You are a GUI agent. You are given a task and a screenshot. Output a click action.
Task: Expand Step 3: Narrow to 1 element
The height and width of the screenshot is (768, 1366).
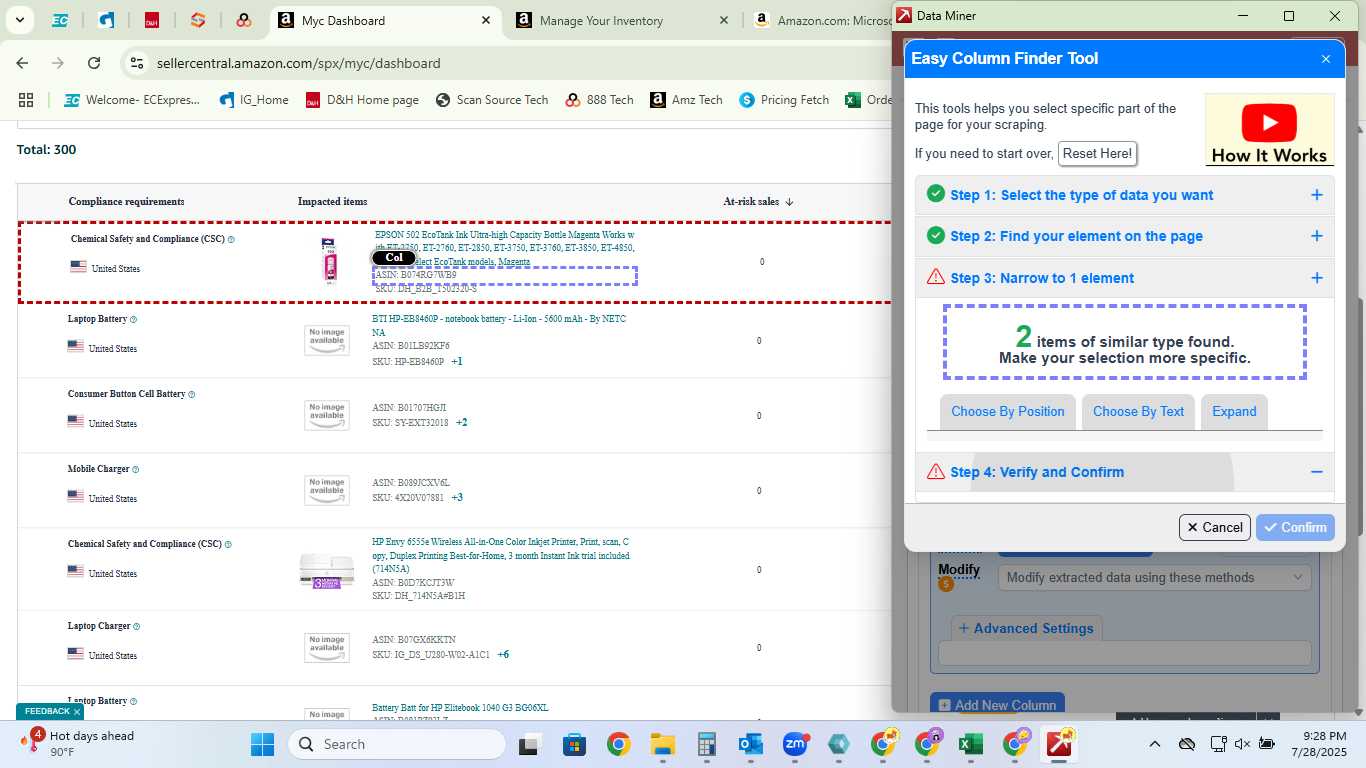coord(1125,278)
